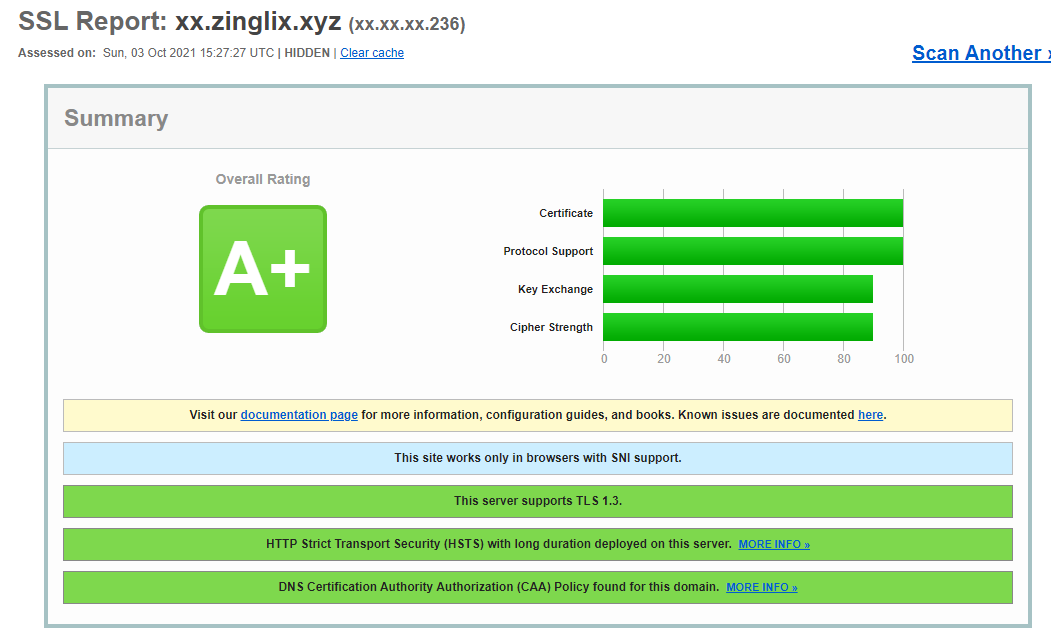Click the Key Exchange score bar

click(x=737, y=289)
